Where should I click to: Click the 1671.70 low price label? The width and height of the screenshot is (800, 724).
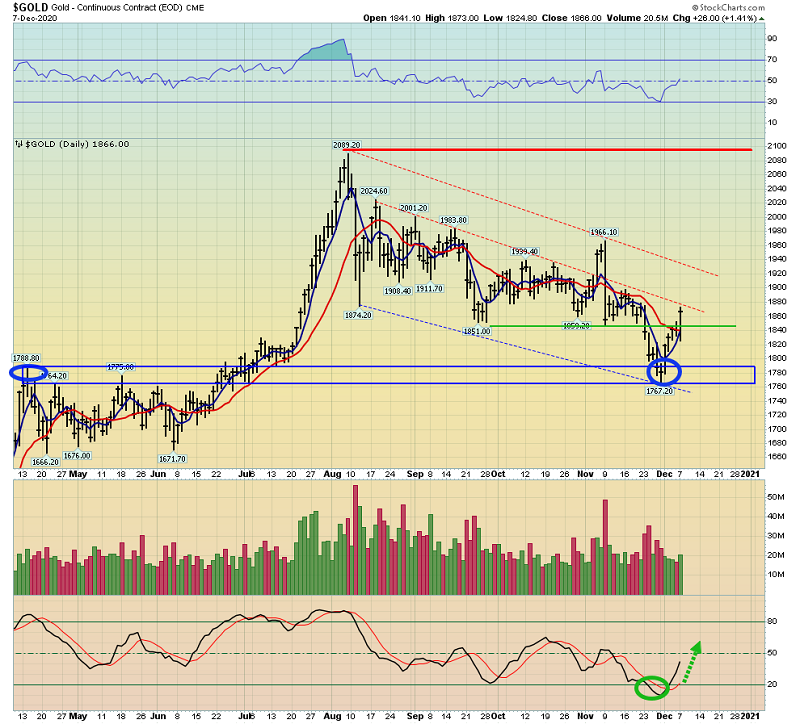172,459
